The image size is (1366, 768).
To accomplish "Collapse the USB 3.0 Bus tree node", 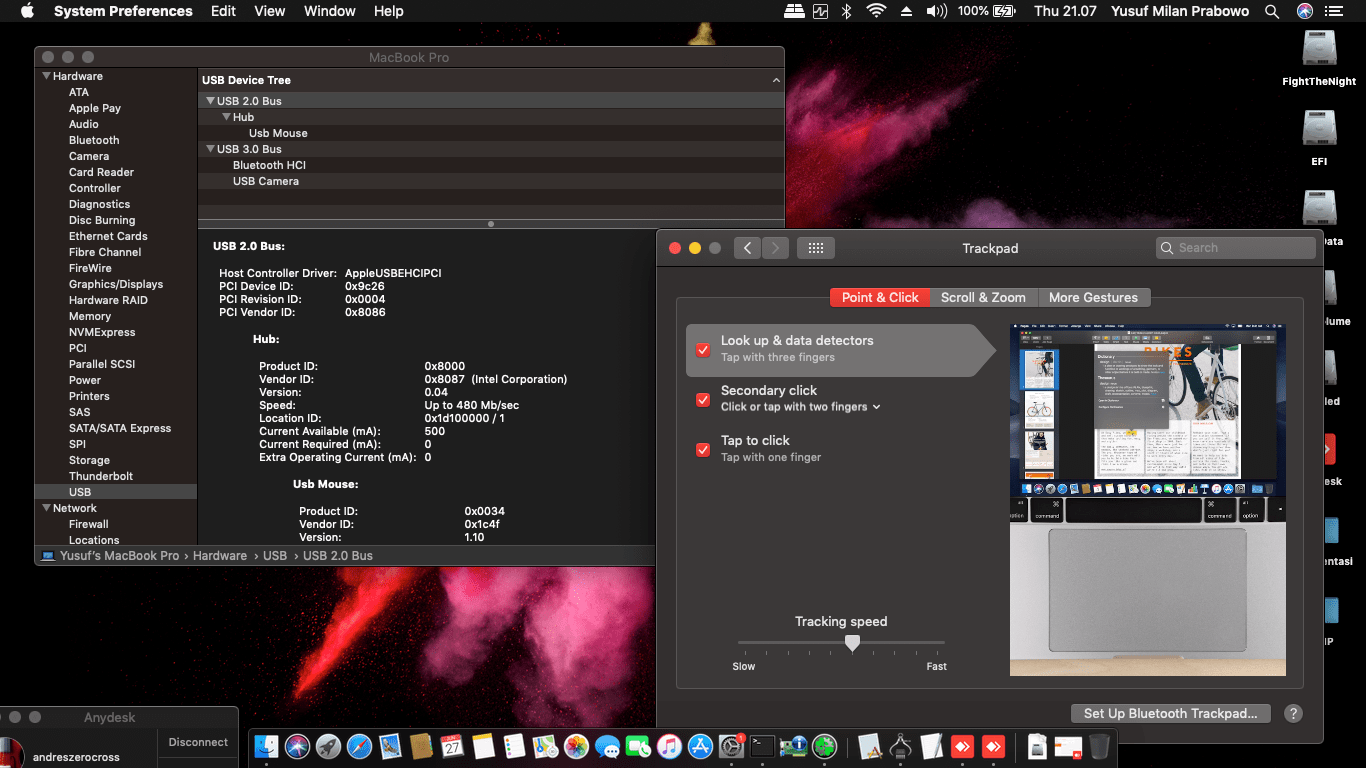I will tap(210, 149).
